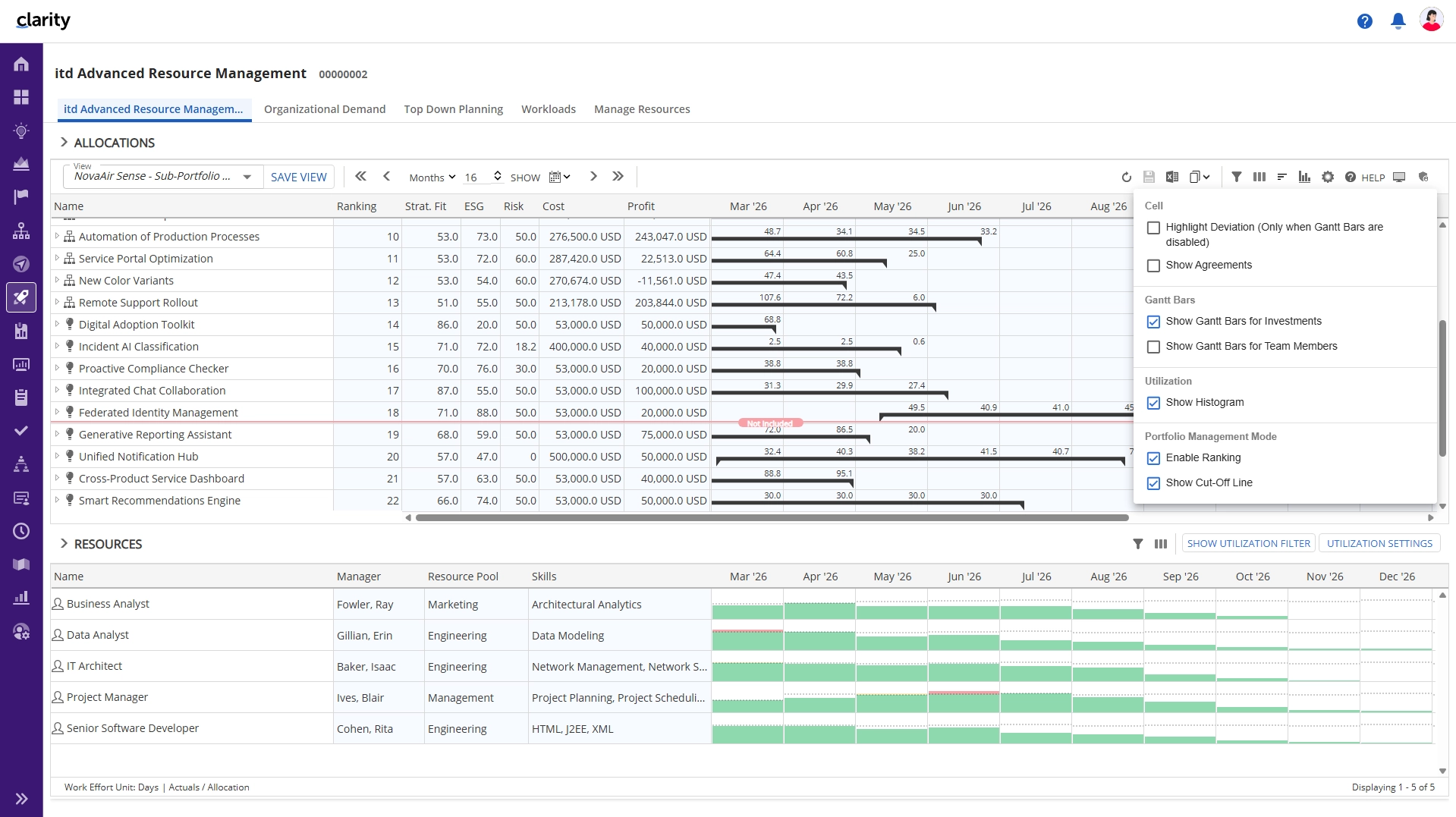
Task: Open the NovaAir Sense view dropdown
Action: click(247, 177)
